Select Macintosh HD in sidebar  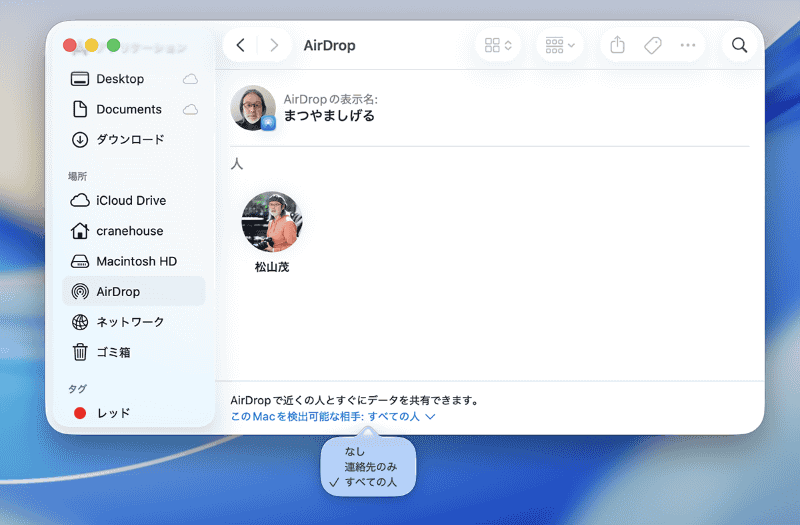[x=134, y=261]
